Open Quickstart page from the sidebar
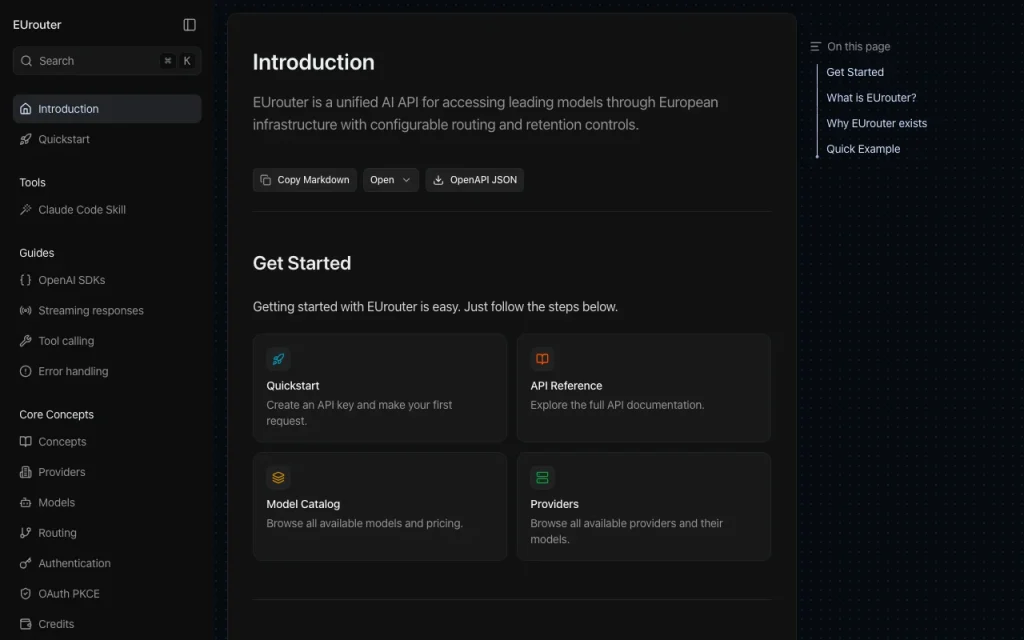The width and height of the screenshot is (1024, 640). pyautogui.click(x=107, y=139)
